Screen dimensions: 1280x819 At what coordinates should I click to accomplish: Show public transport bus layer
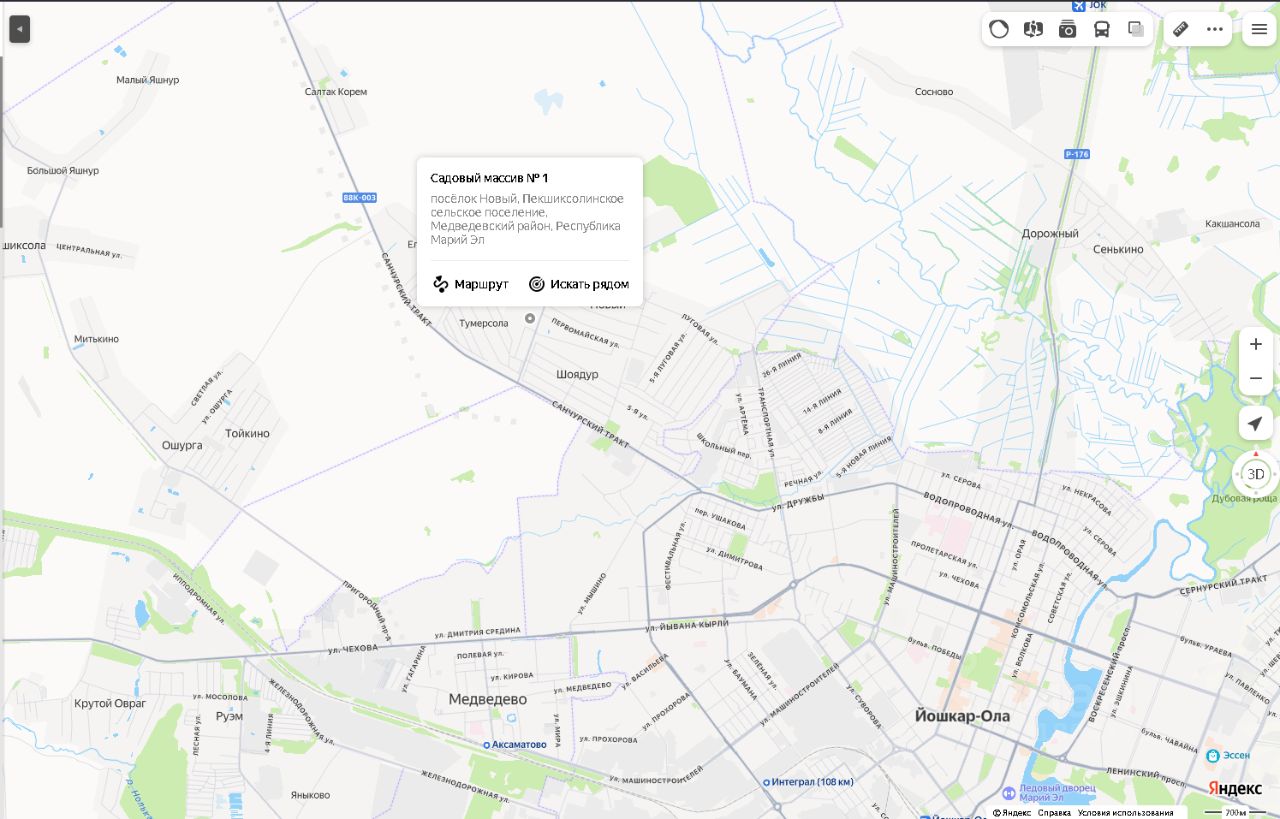tap(1101, 29)
